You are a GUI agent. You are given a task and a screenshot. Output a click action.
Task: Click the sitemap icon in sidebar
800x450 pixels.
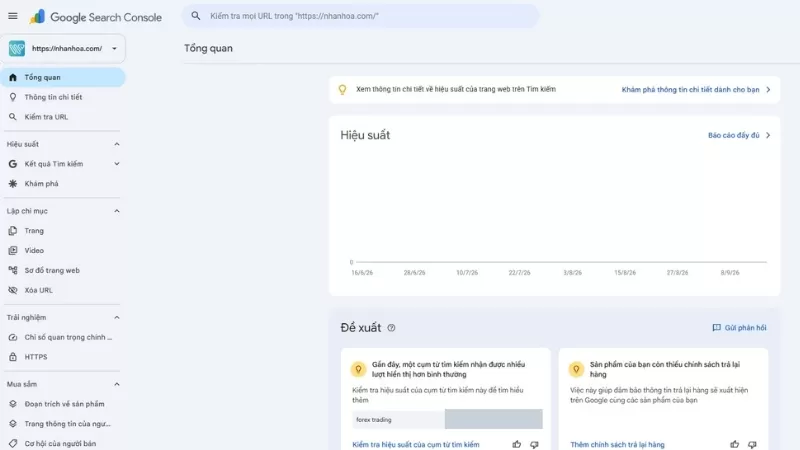[x=13, y=270]
